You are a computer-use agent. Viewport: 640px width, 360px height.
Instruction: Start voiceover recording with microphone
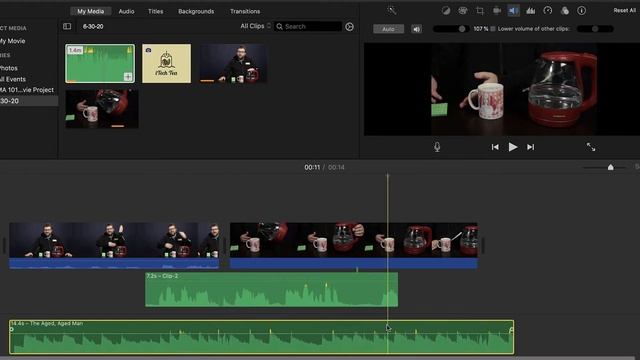point(437,147)
